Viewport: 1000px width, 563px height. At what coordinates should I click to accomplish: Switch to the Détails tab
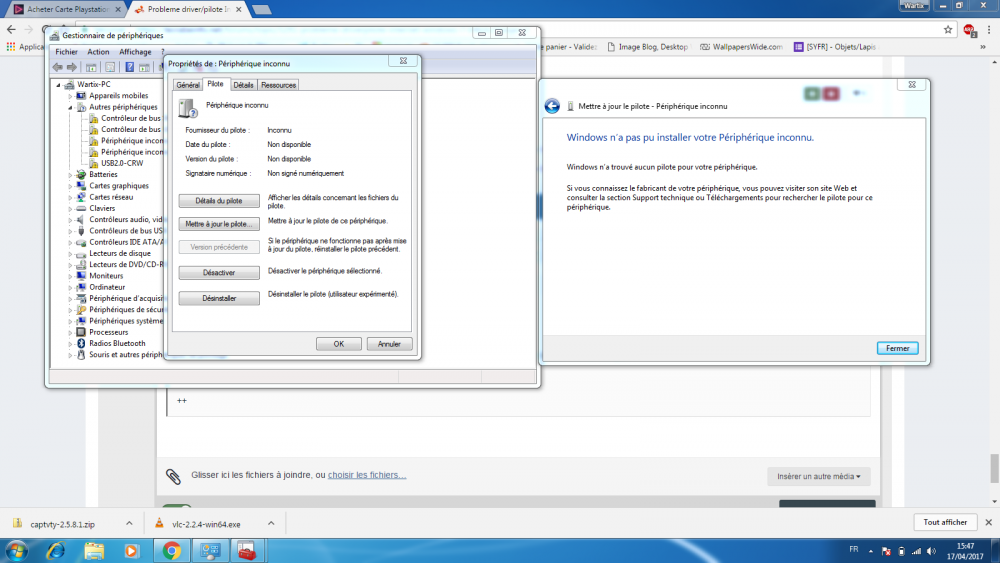click(243, 85)
